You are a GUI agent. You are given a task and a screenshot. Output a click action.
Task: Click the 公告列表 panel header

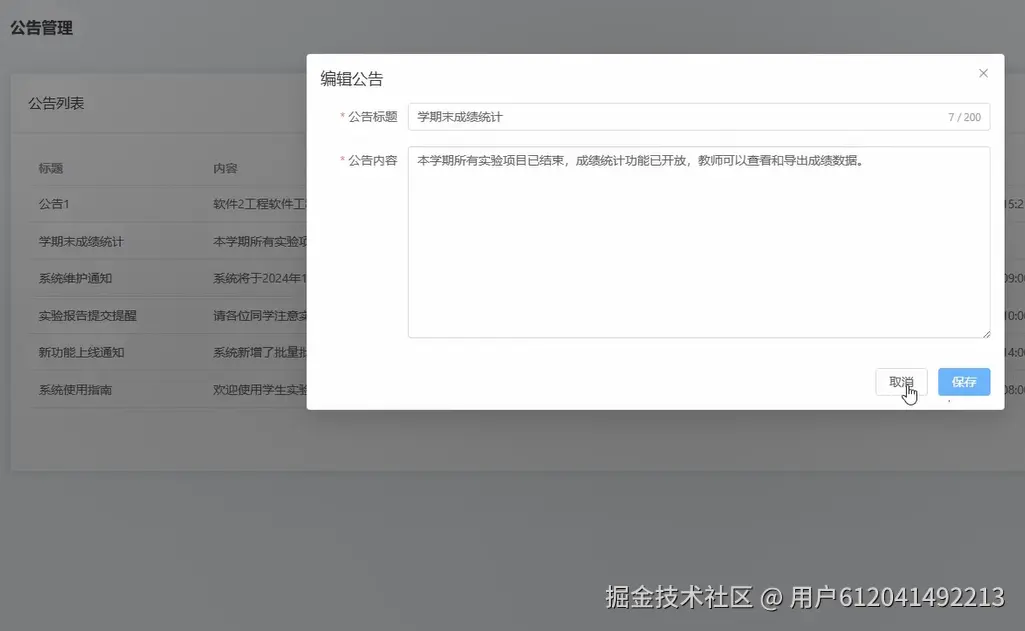(x=56, y=103)
